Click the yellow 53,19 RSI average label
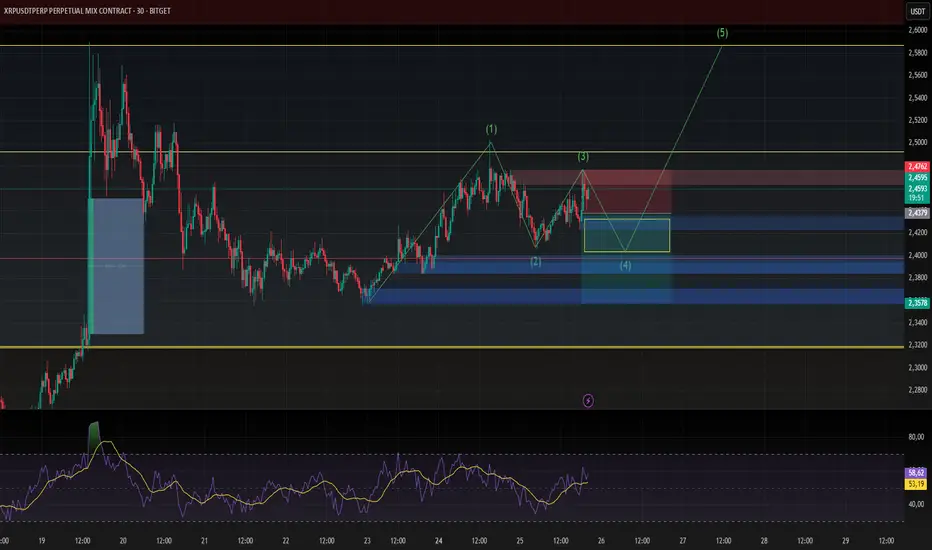This screenshot has width=932, height=550. 916,484
